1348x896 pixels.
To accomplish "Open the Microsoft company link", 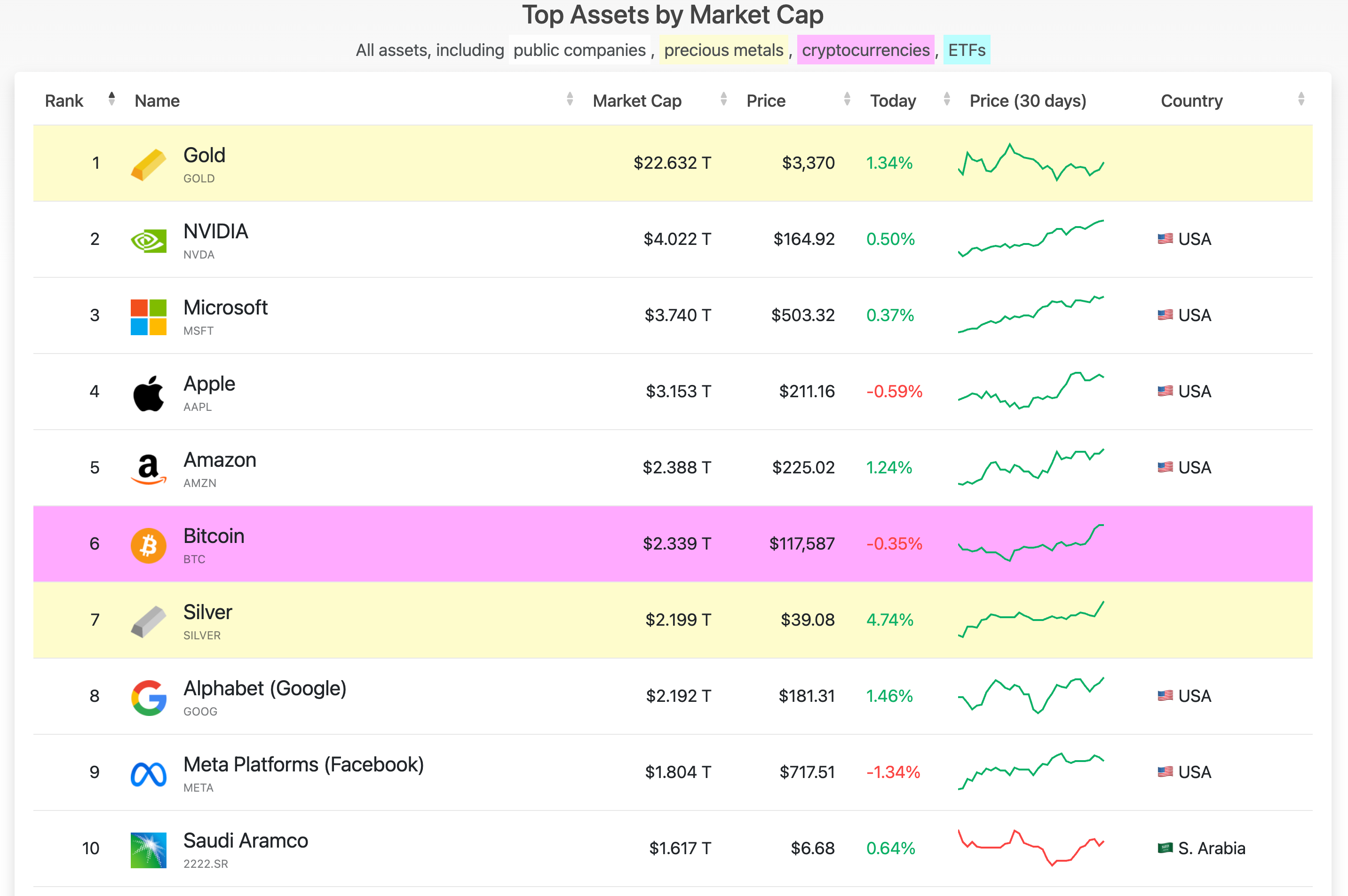I will pyautogui.click(x=225, y=307).
